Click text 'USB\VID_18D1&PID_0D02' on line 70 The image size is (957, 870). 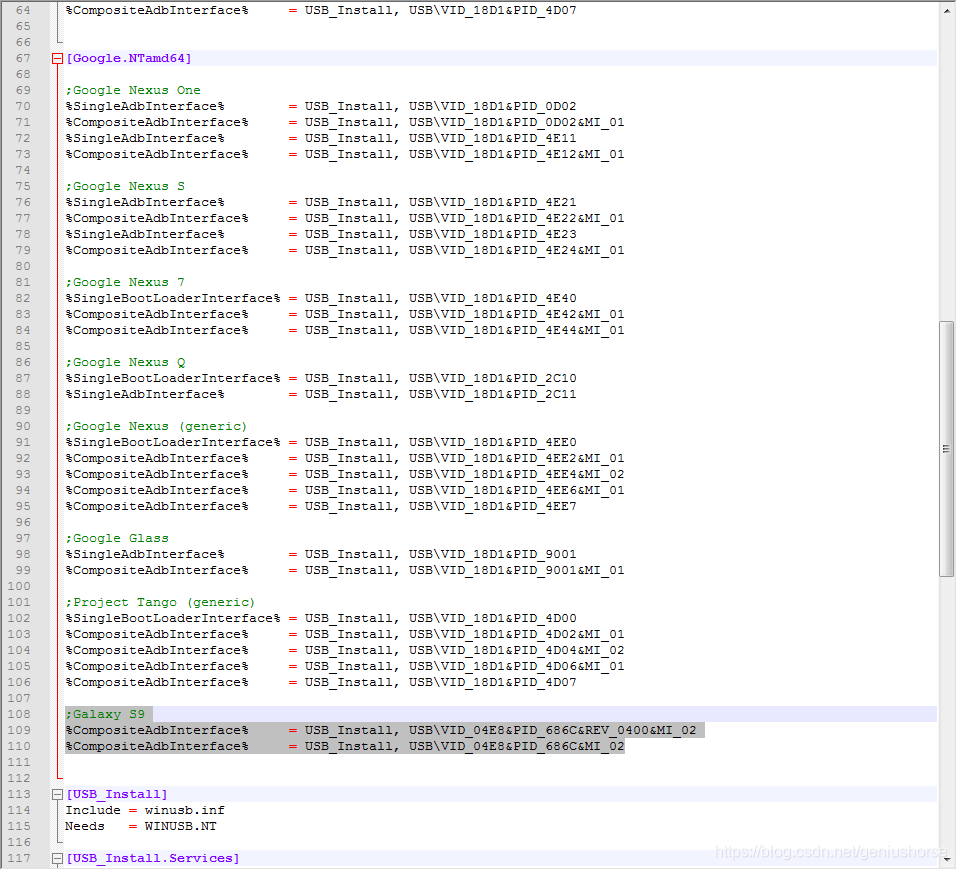click(x=493, y=106)
